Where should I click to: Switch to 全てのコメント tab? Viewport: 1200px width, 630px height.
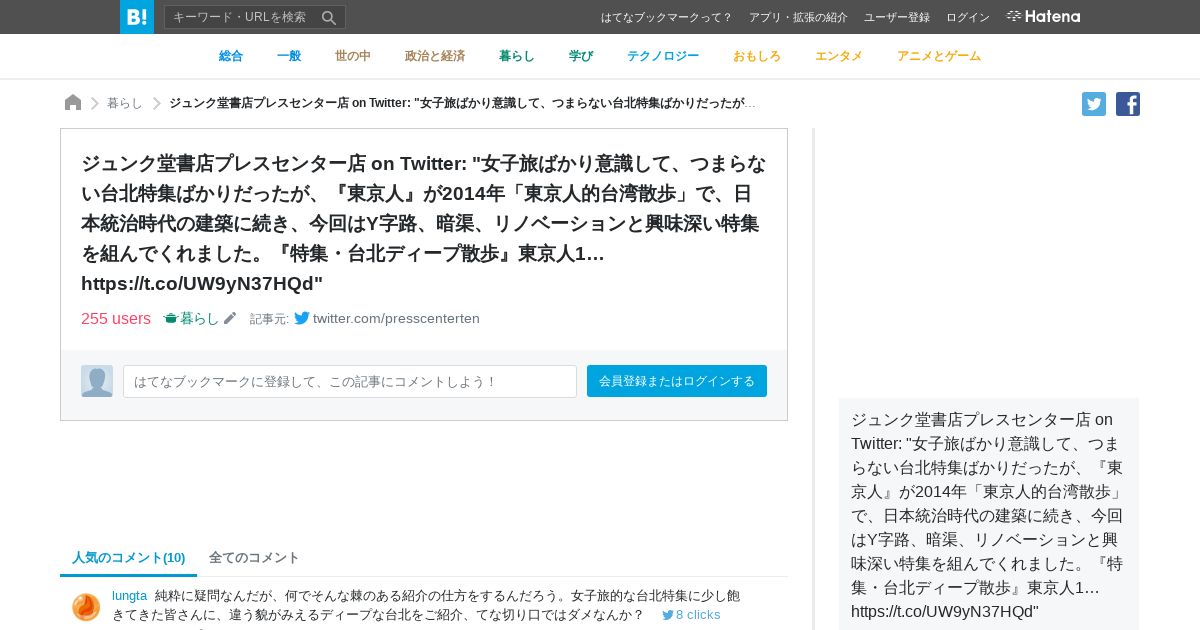254,557
